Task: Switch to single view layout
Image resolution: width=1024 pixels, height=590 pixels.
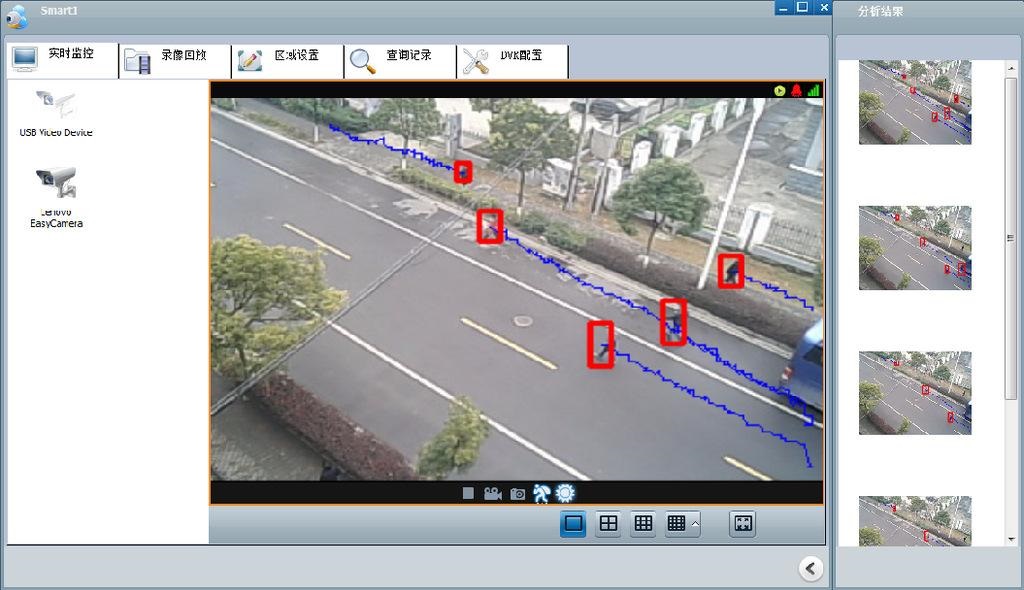Action: point(572,523)
